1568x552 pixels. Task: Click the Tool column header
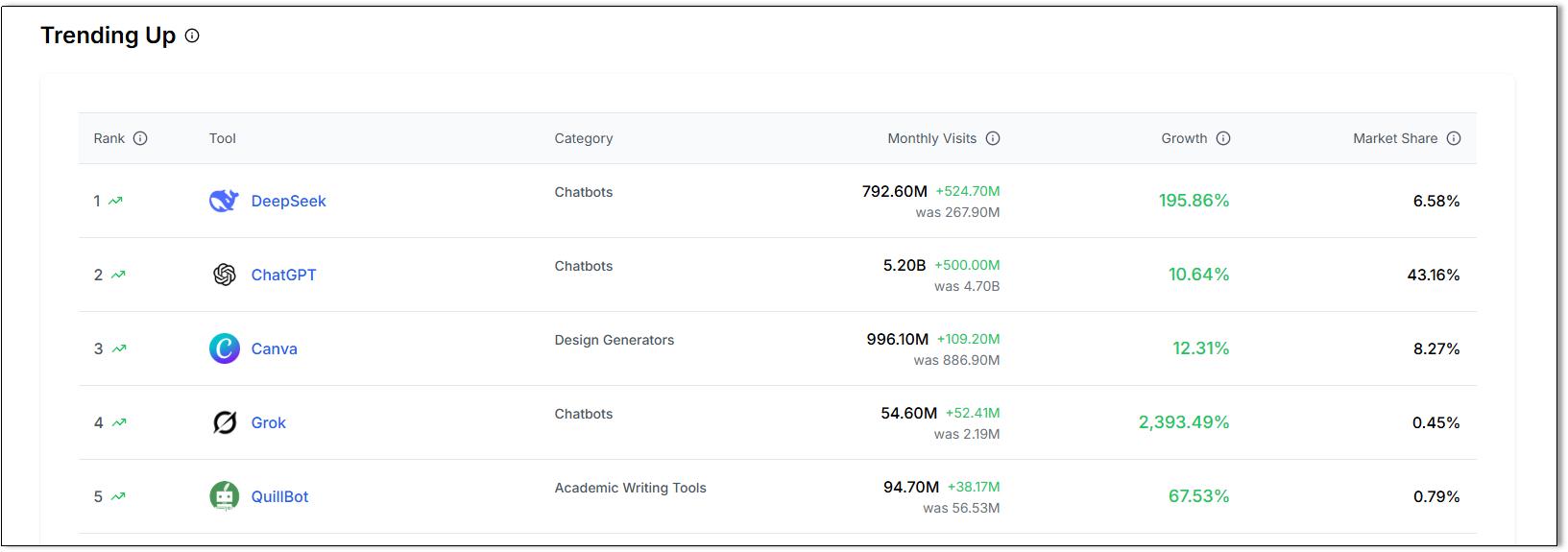[x=222, y=138]
